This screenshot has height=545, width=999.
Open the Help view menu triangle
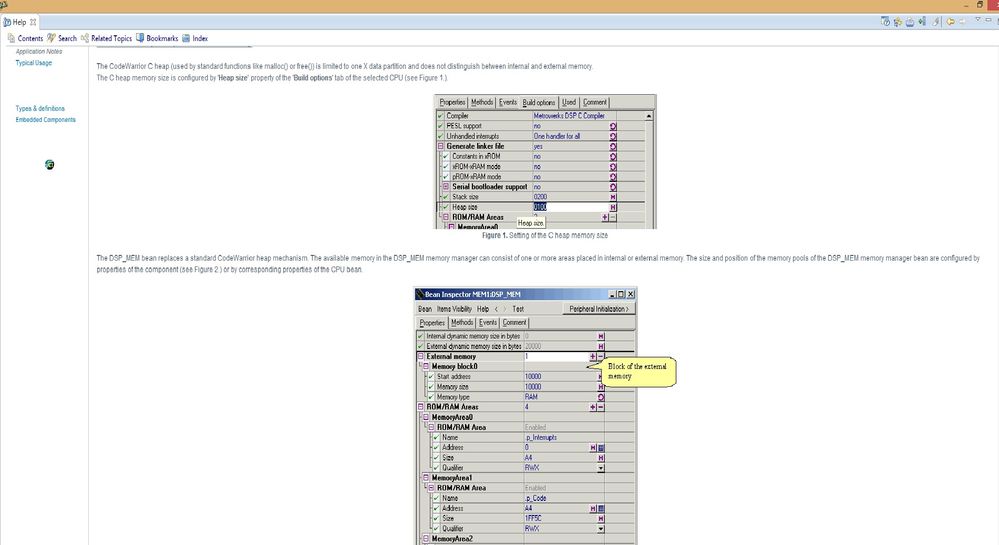978,19
